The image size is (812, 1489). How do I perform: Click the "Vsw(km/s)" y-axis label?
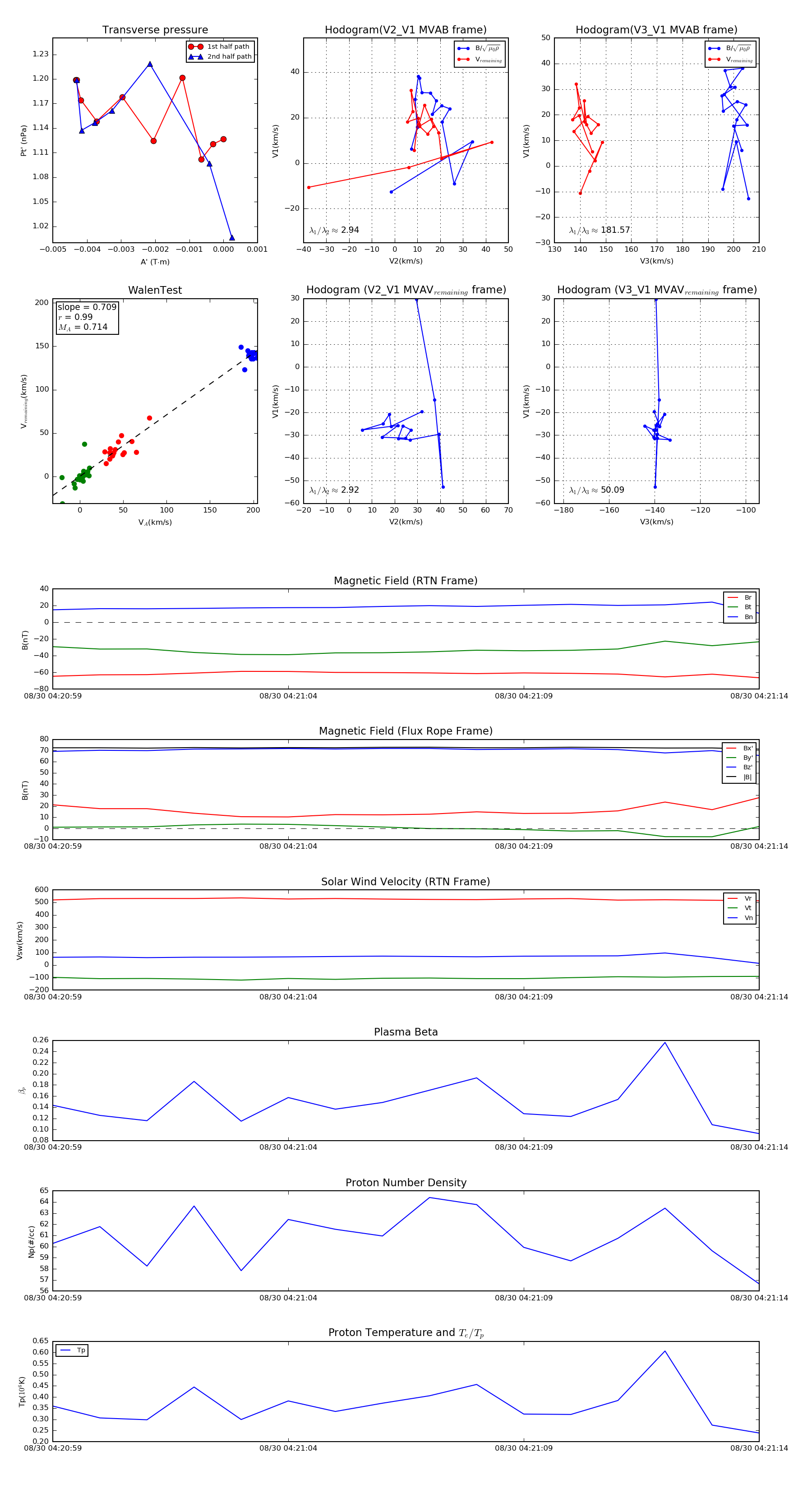click(x=20, y=940)
